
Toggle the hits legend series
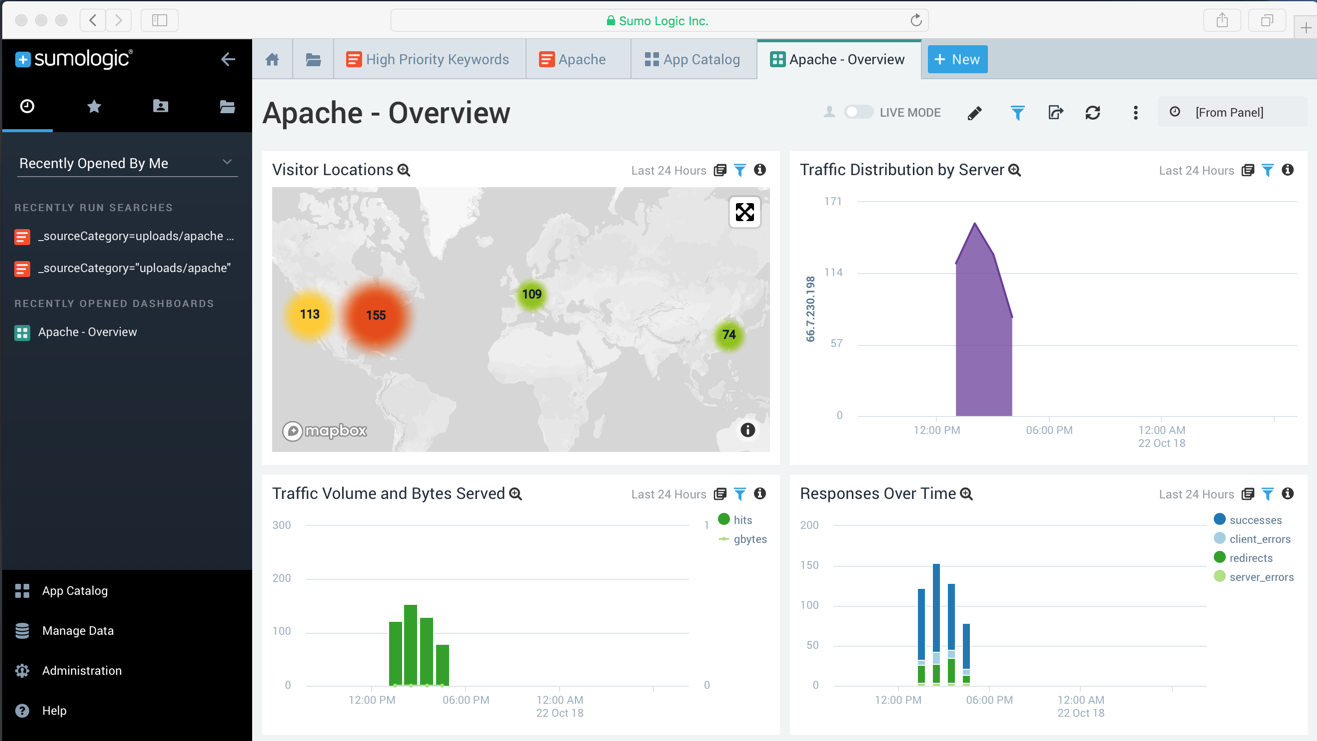741,520
